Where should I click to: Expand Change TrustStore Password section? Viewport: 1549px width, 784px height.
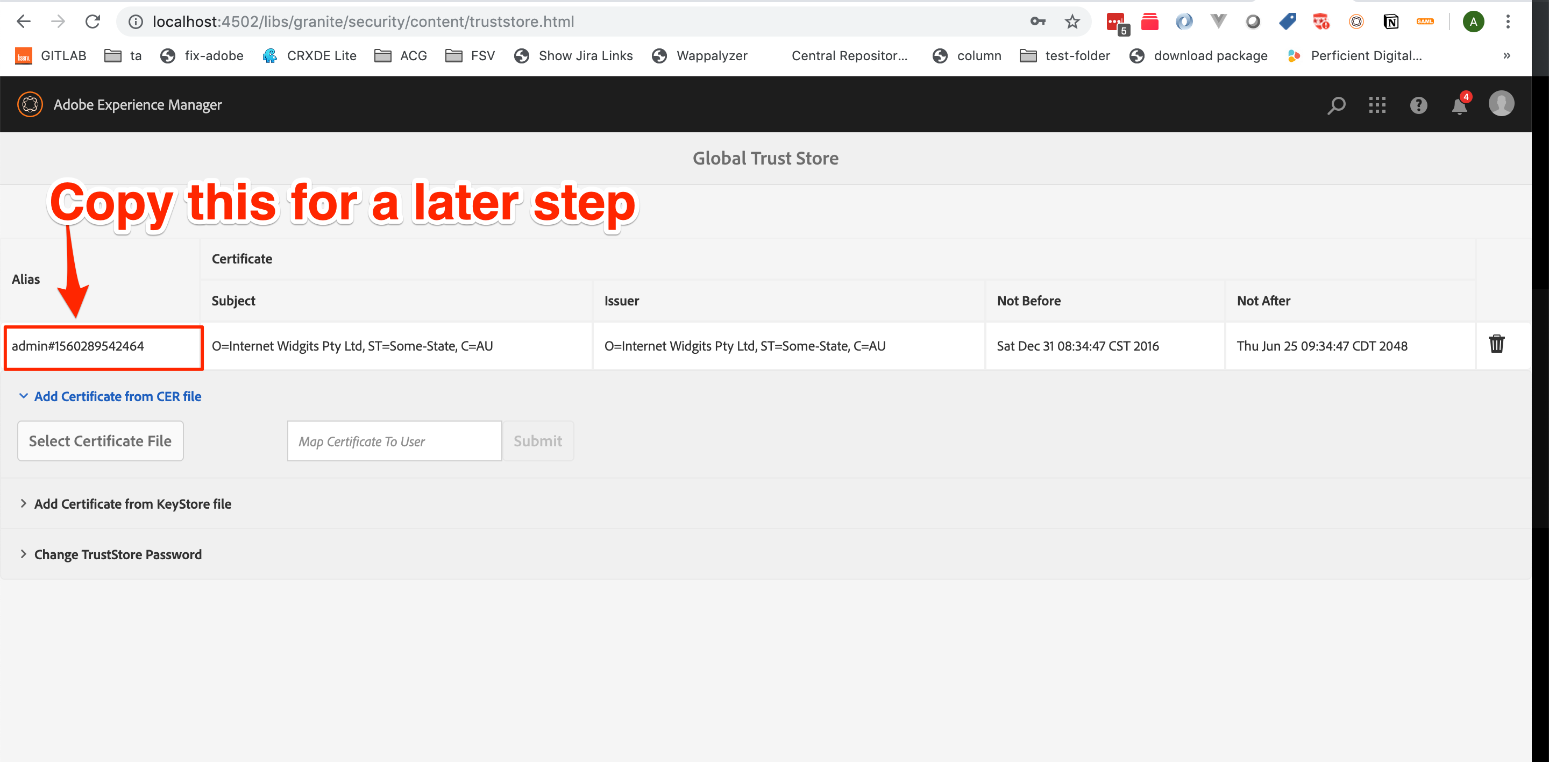(x=111, y=554)
